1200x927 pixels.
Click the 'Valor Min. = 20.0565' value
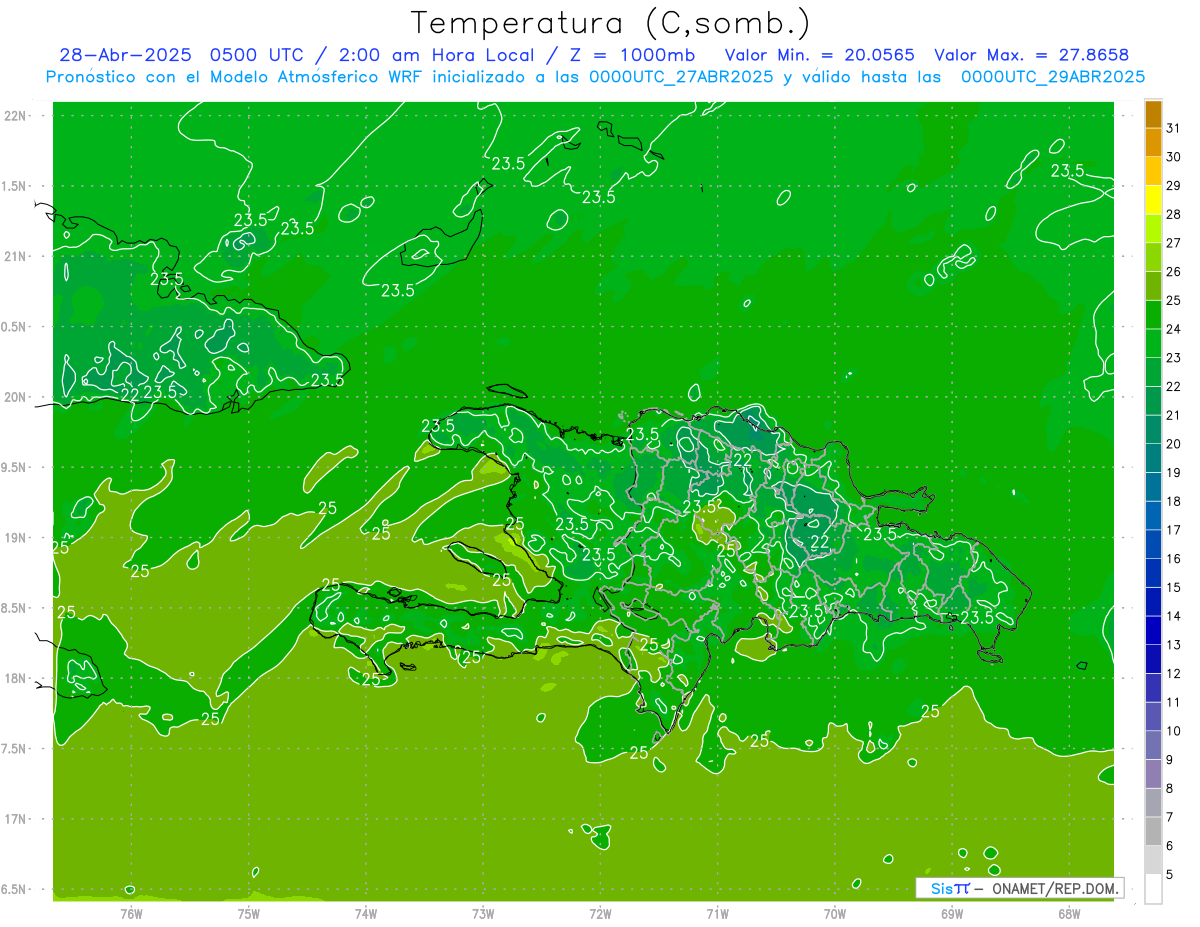[x=819, y=56]
